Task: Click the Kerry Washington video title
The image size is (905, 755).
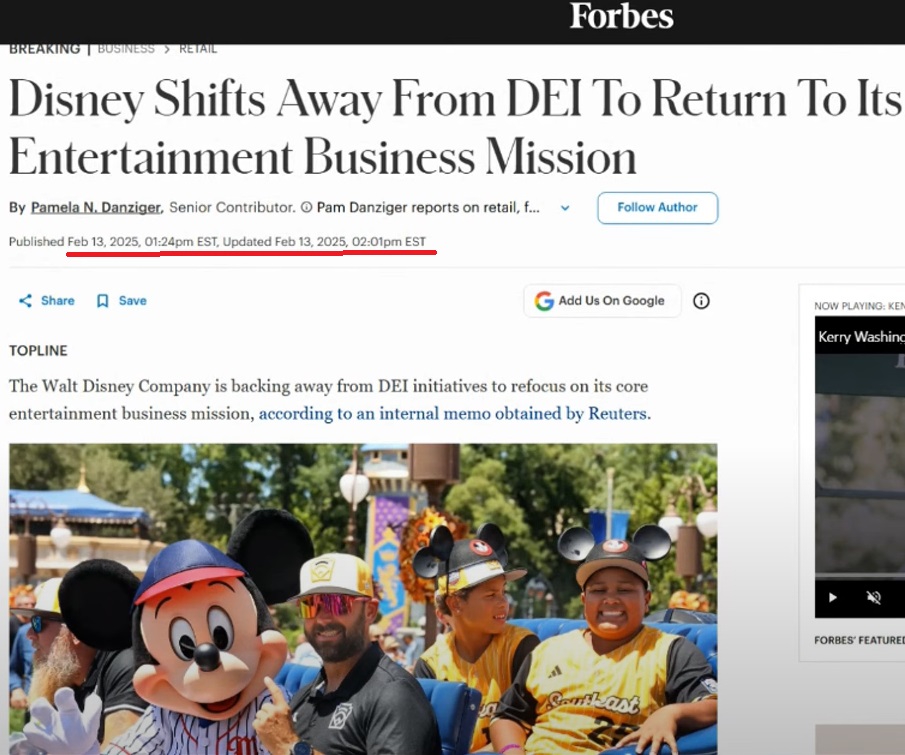Action: [861, 337]
